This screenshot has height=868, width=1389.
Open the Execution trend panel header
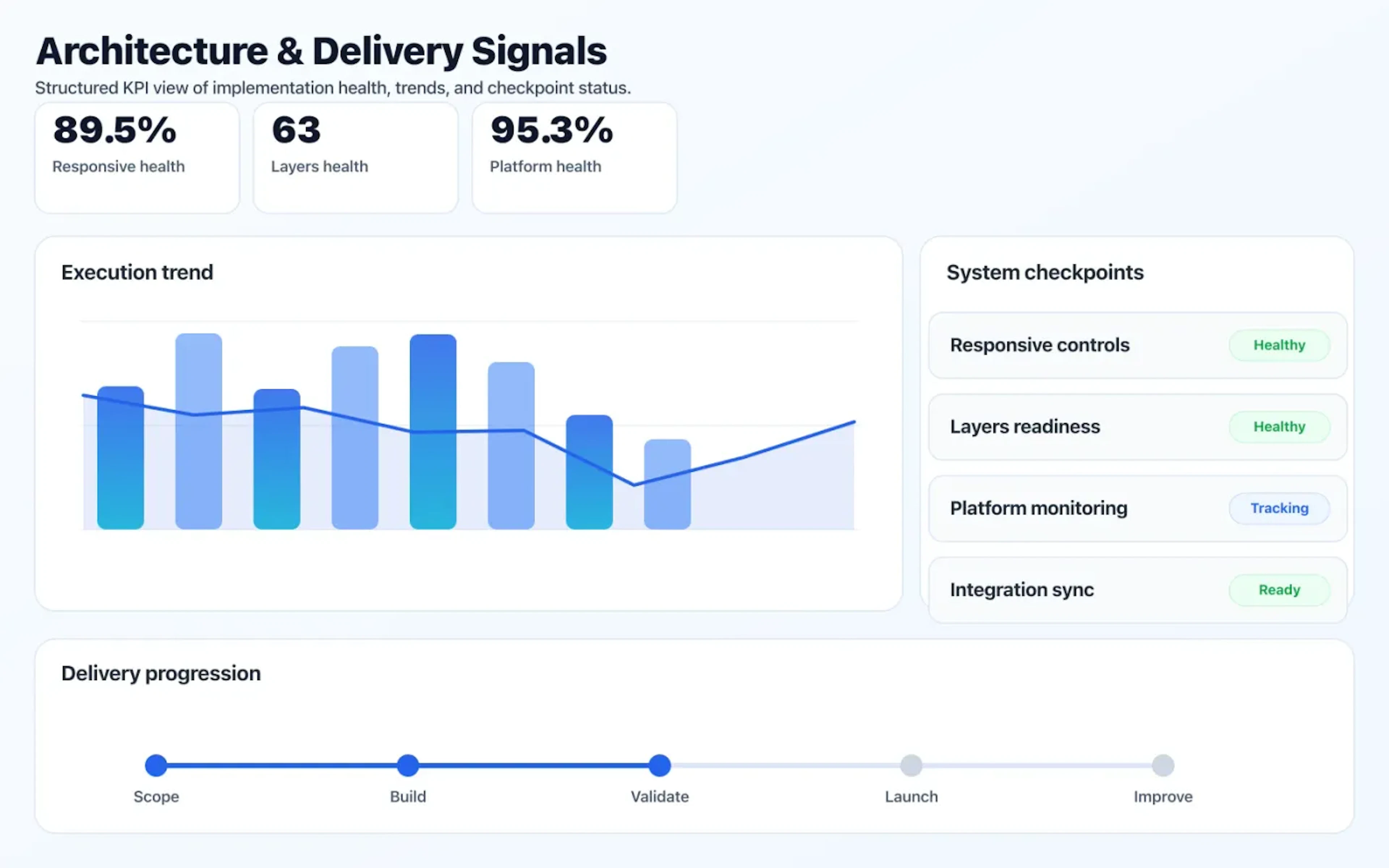tap(137, 272)
